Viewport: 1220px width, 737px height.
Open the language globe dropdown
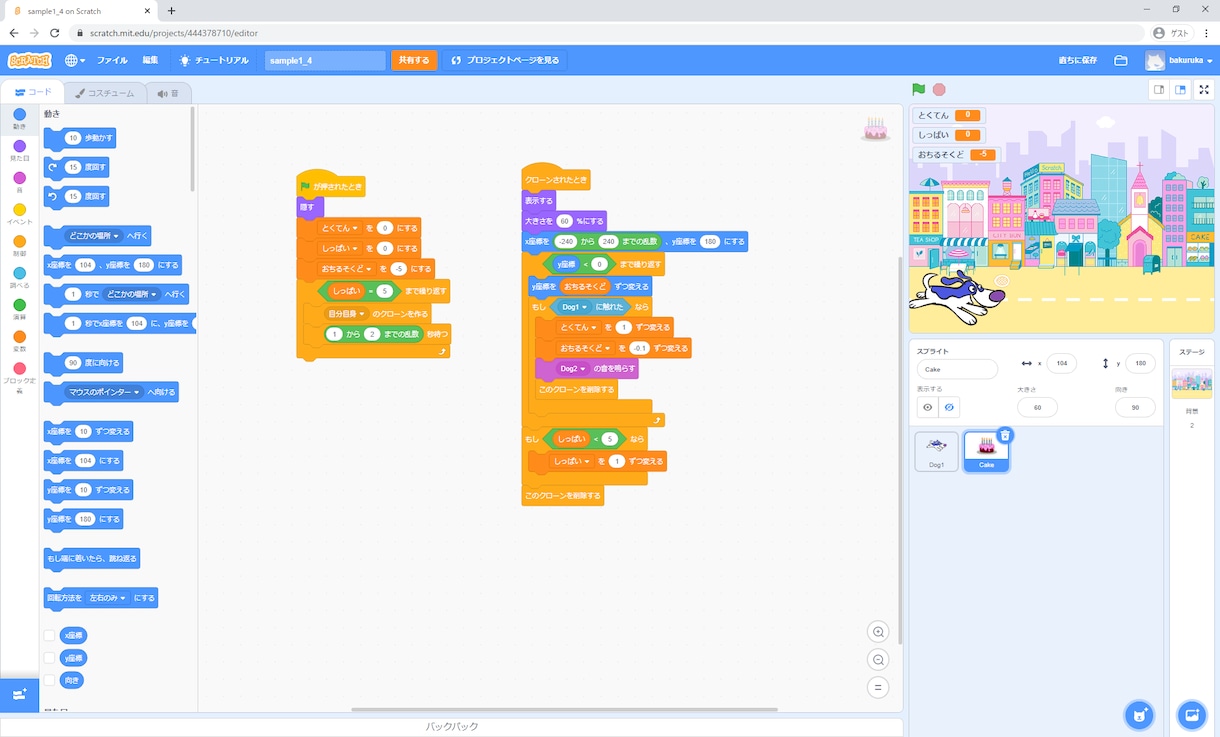pos(75,60)
